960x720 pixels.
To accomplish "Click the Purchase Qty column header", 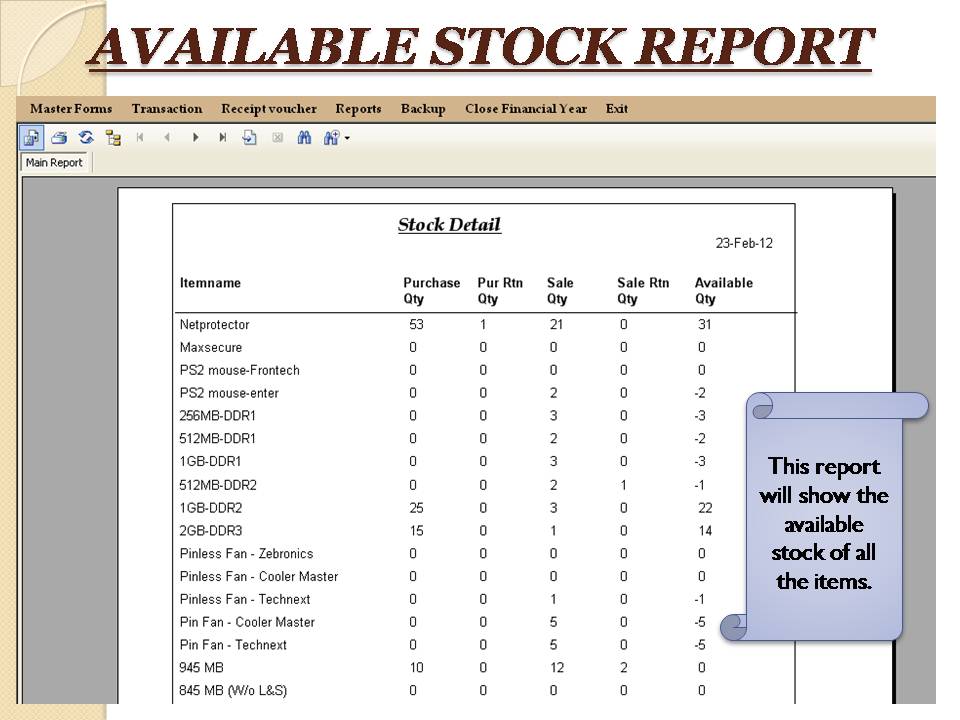I will point(432,291).
